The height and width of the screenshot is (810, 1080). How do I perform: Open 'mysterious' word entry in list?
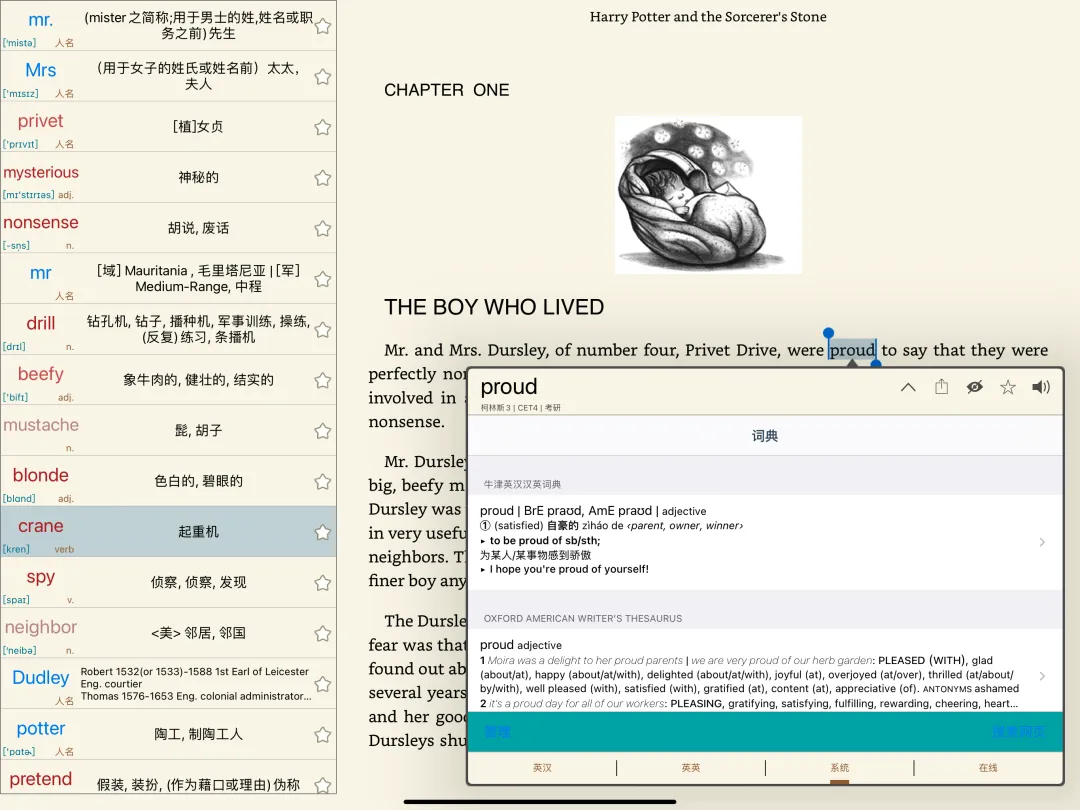click(x=168, y=178)
